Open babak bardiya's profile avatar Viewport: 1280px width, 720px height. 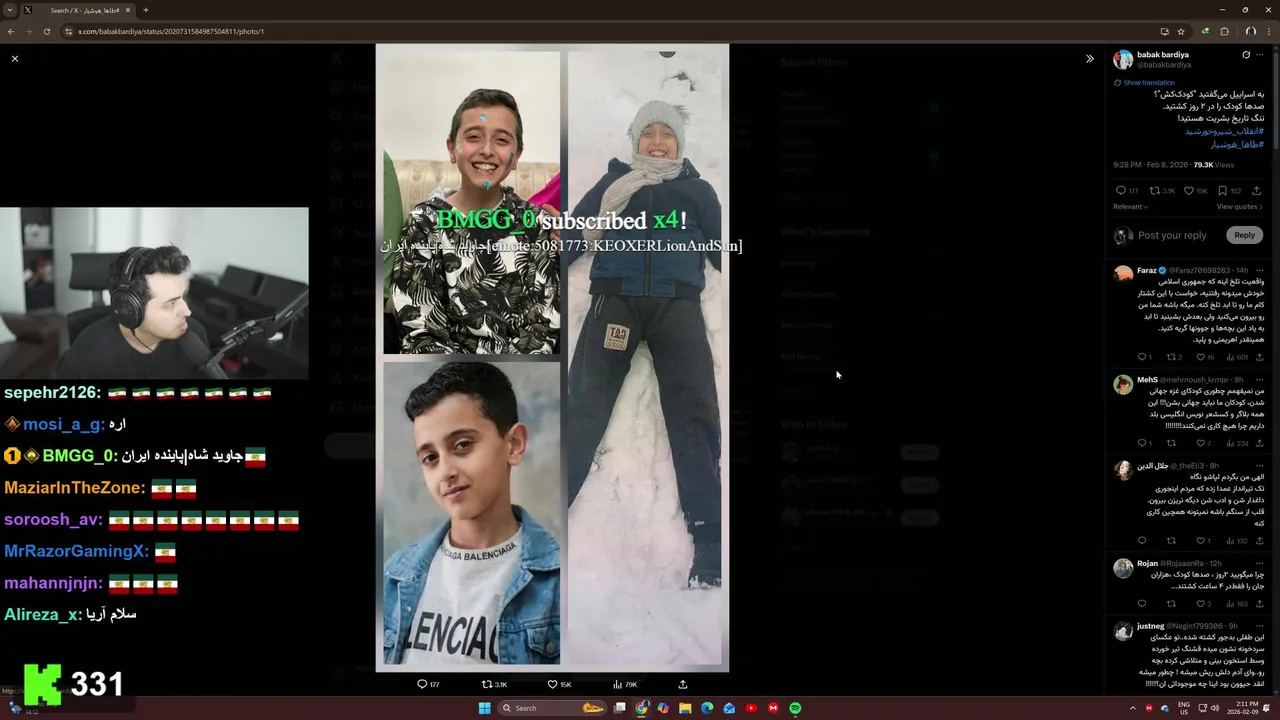click(x=1123, y=60)
